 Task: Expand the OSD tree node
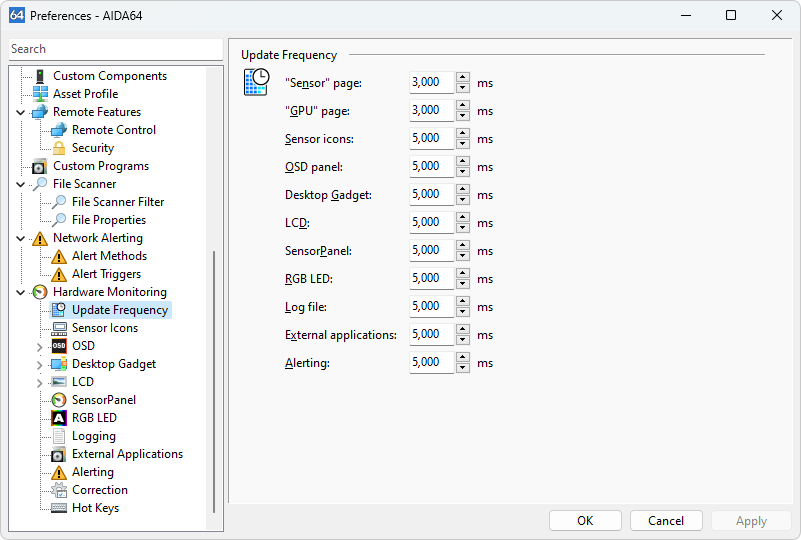pyautogui.click(x=40, y=347)
